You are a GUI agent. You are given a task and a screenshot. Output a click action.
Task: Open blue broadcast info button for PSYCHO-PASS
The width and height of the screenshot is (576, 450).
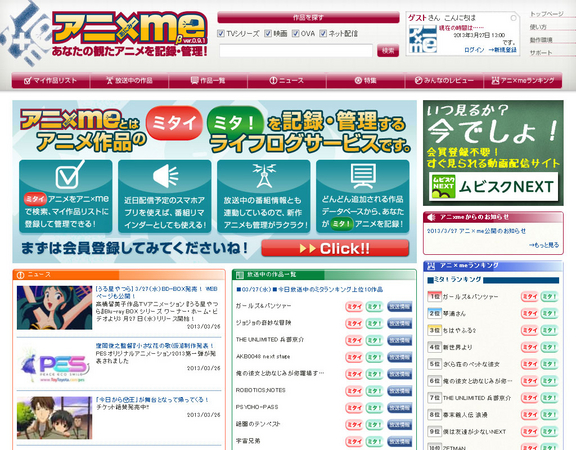coord(400,407)
